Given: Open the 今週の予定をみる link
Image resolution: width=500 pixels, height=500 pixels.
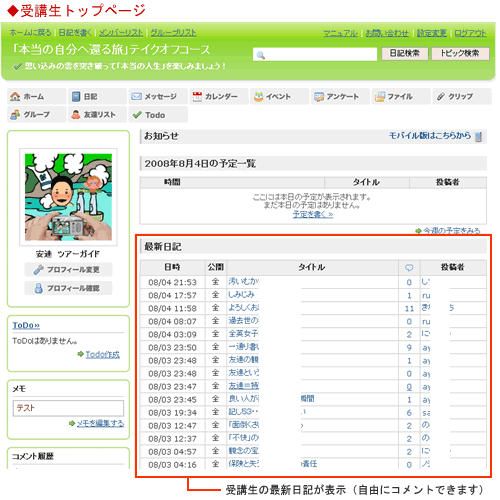Looking at the screenshot, I should pos(452,231).
